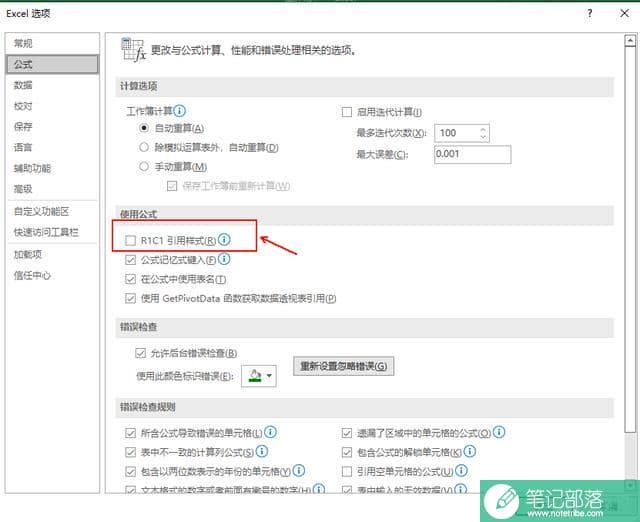Enable the R1C1 引用样式 checkbox
Image resolution: width=640 pixels, height=522 pixels.
[x=130, y=240]
